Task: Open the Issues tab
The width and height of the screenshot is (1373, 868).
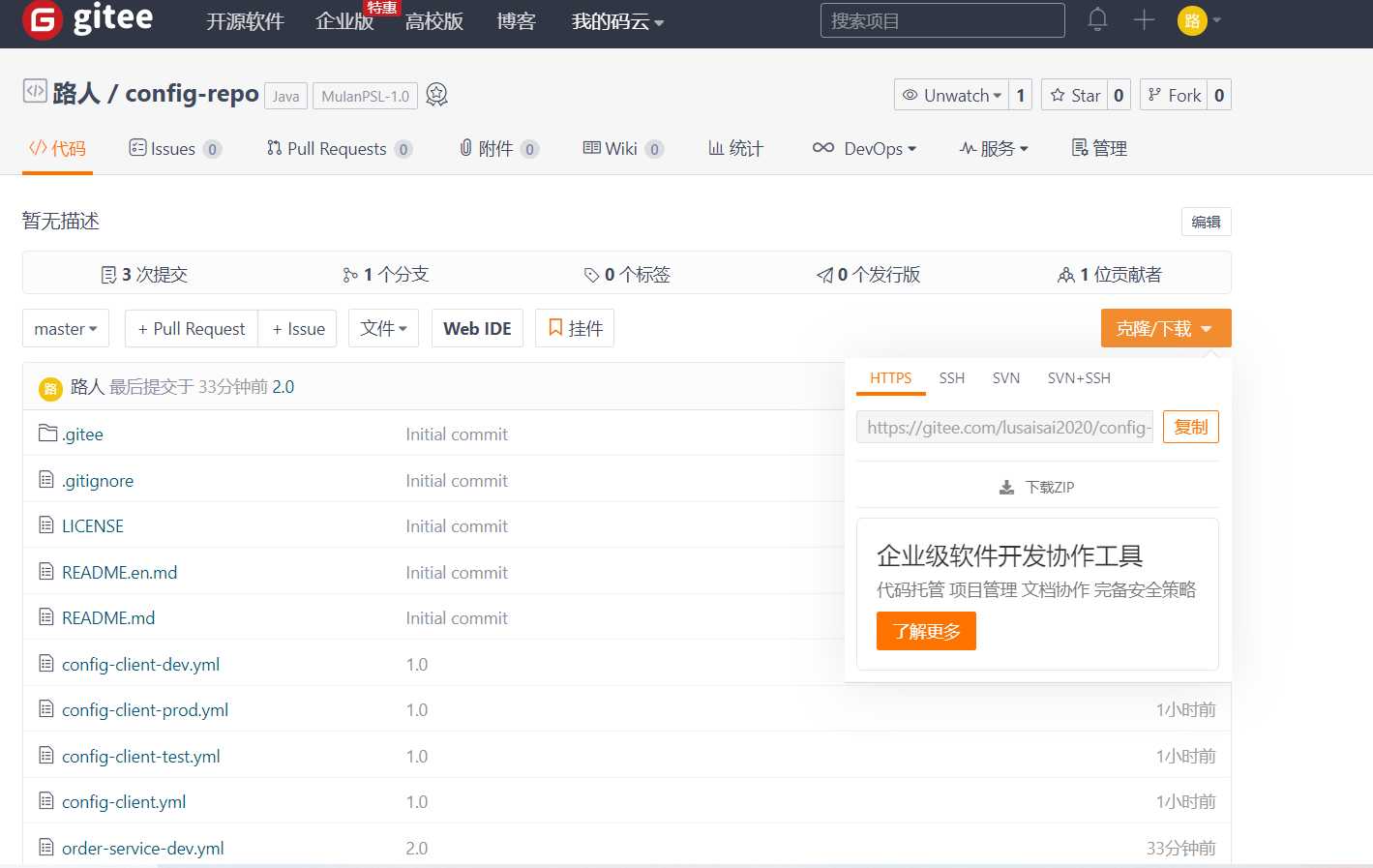Action: (x=175, y=148)
